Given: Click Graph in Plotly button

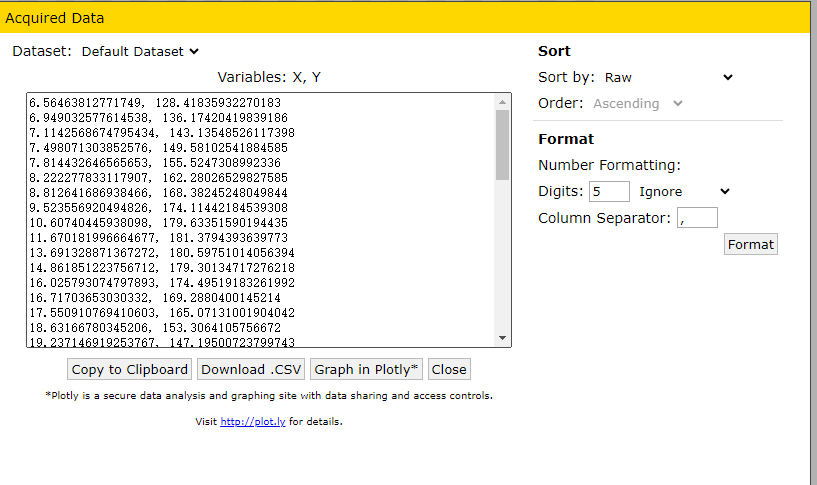Looking at the screenshot, I should pyautogui.click(x=366, y=369).
